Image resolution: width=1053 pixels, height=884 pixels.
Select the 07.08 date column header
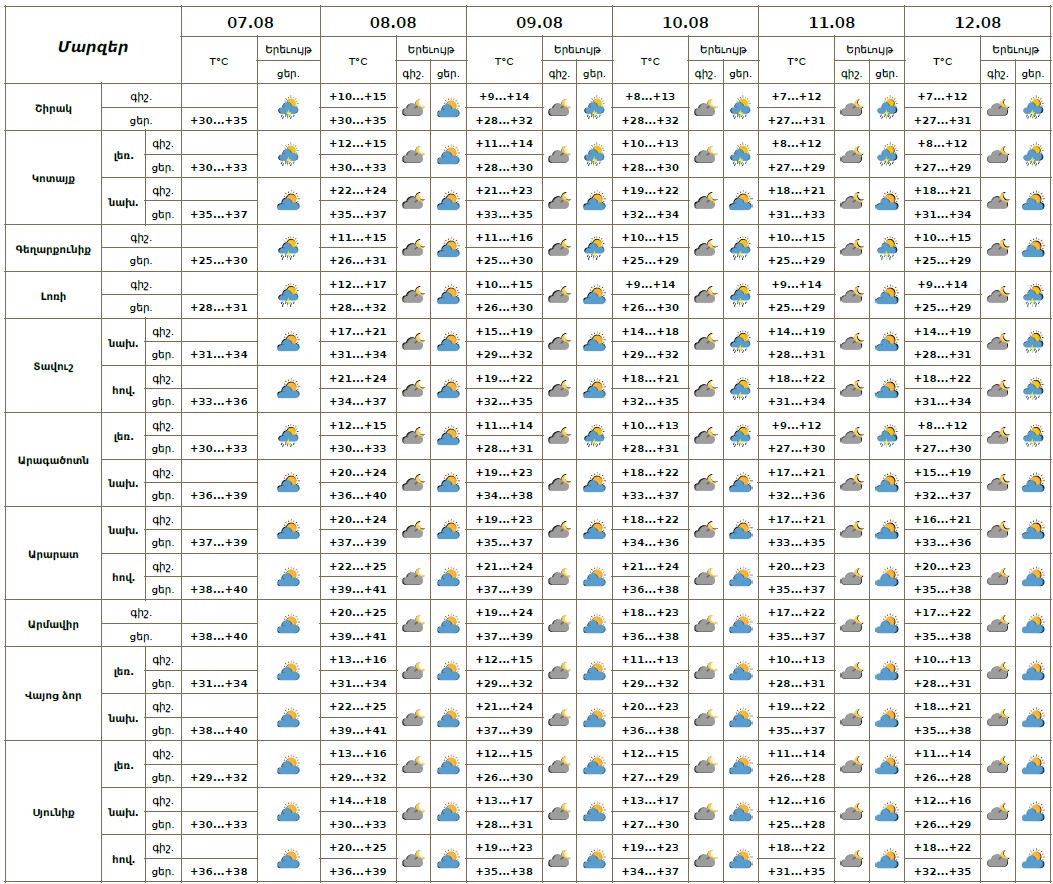250,22
